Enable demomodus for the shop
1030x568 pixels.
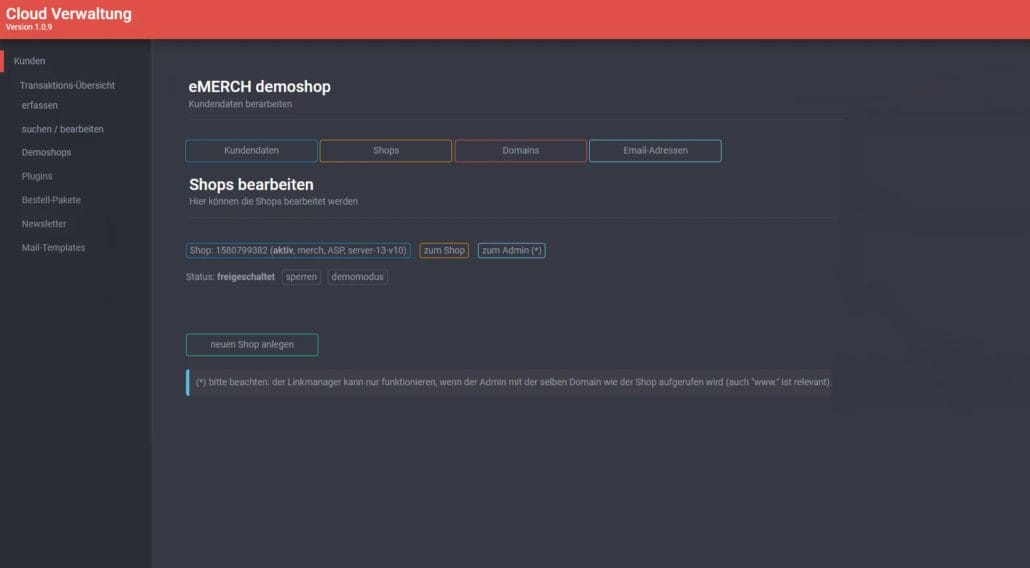pyautogui.click(x=357, y=277)
